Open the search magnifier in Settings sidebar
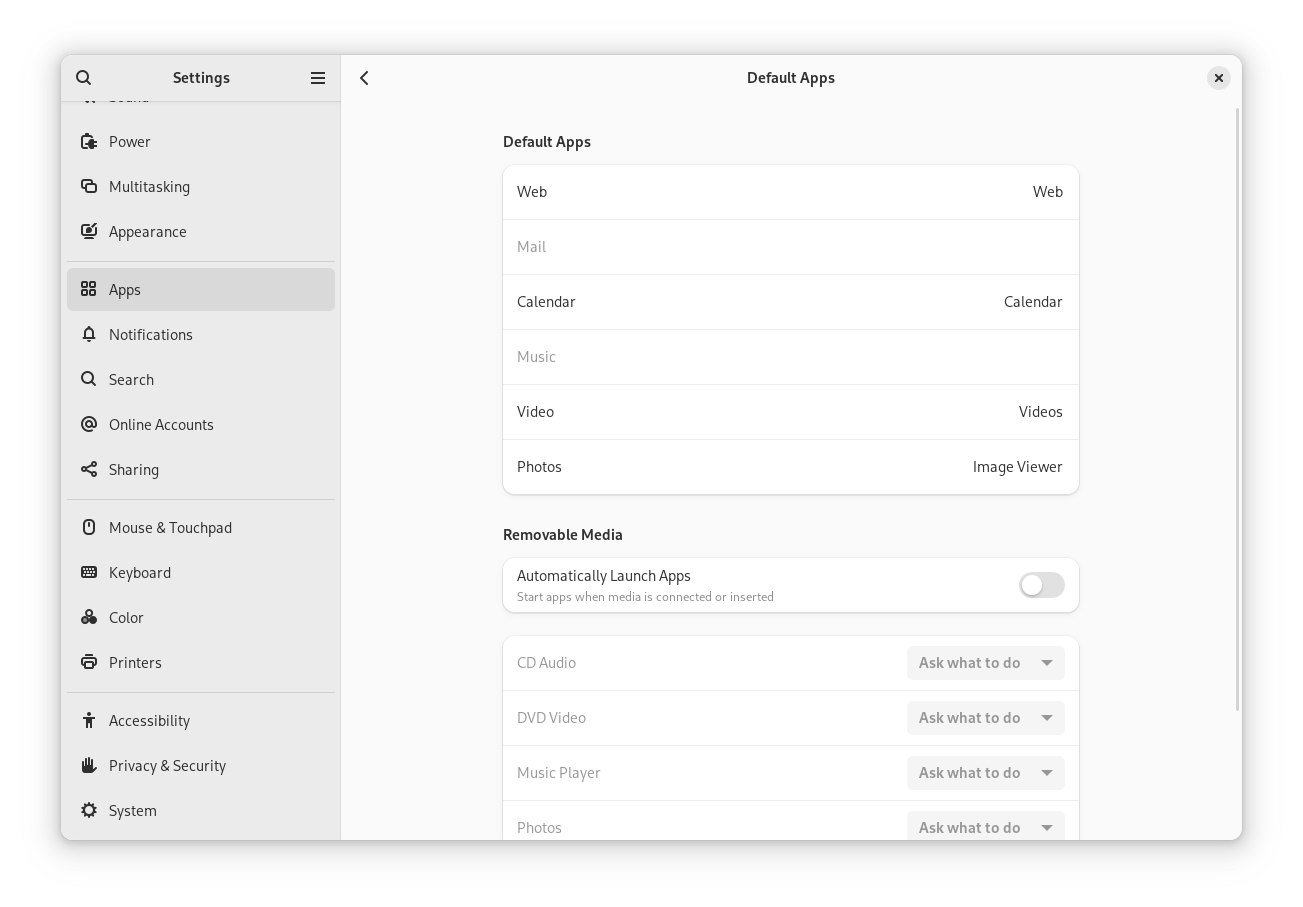1303x907 pixels. pos(84,77)
